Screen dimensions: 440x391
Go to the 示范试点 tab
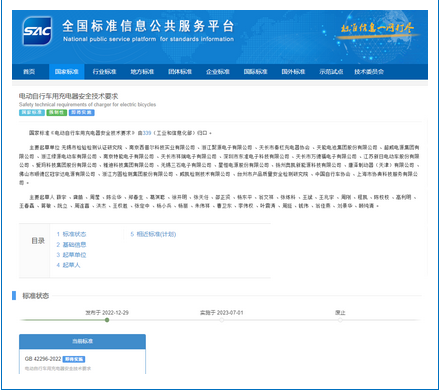[331, 72]
